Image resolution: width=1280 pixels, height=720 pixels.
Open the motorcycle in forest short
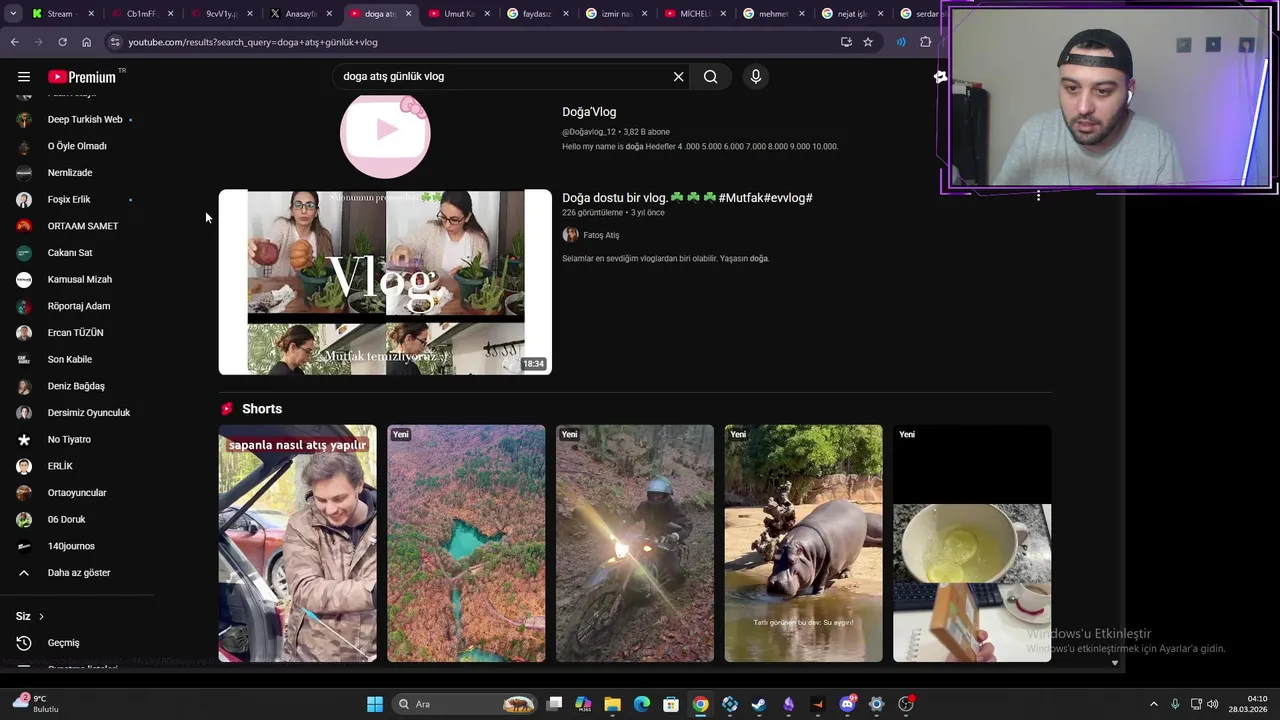635,543
